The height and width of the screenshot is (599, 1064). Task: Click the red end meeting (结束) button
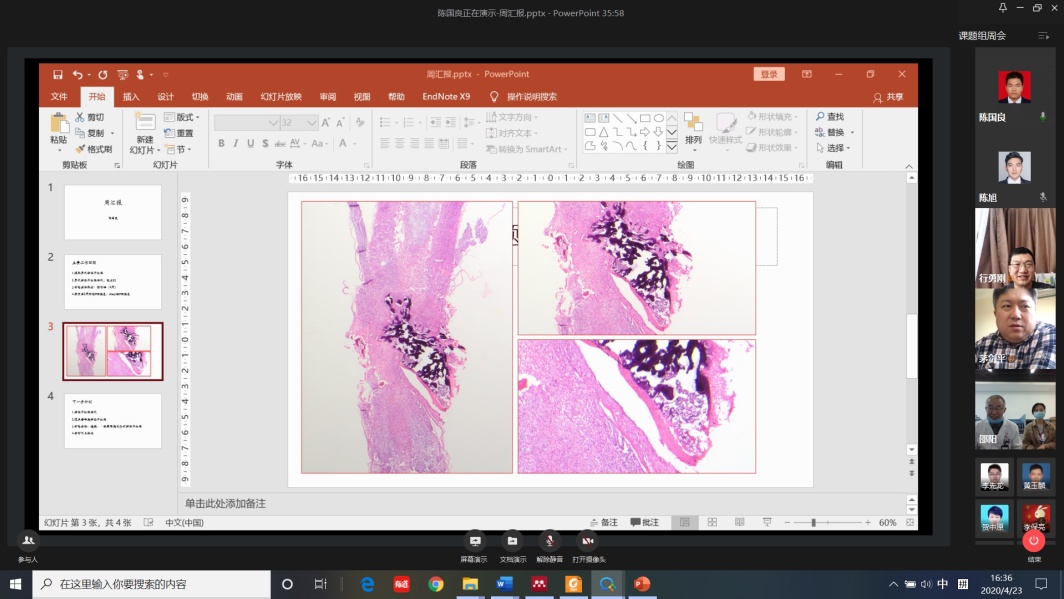(x=1034, y=541)
